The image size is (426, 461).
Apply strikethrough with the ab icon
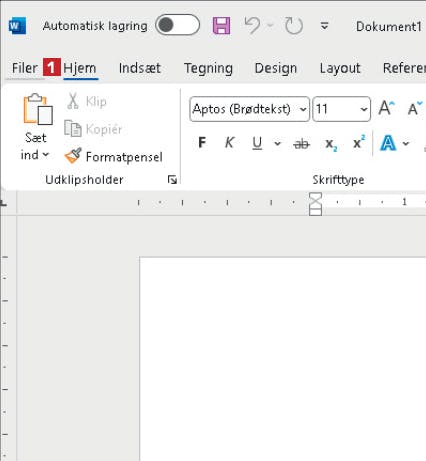coord(302,144)
